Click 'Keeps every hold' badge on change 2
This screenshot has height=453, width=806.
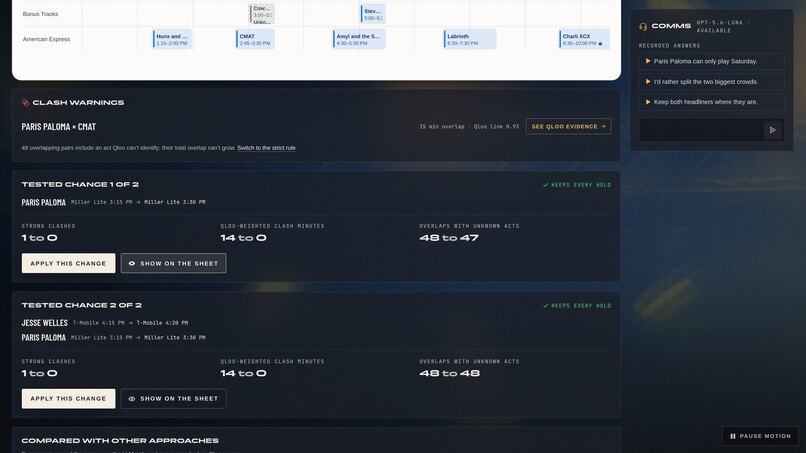tap(577, 305)
